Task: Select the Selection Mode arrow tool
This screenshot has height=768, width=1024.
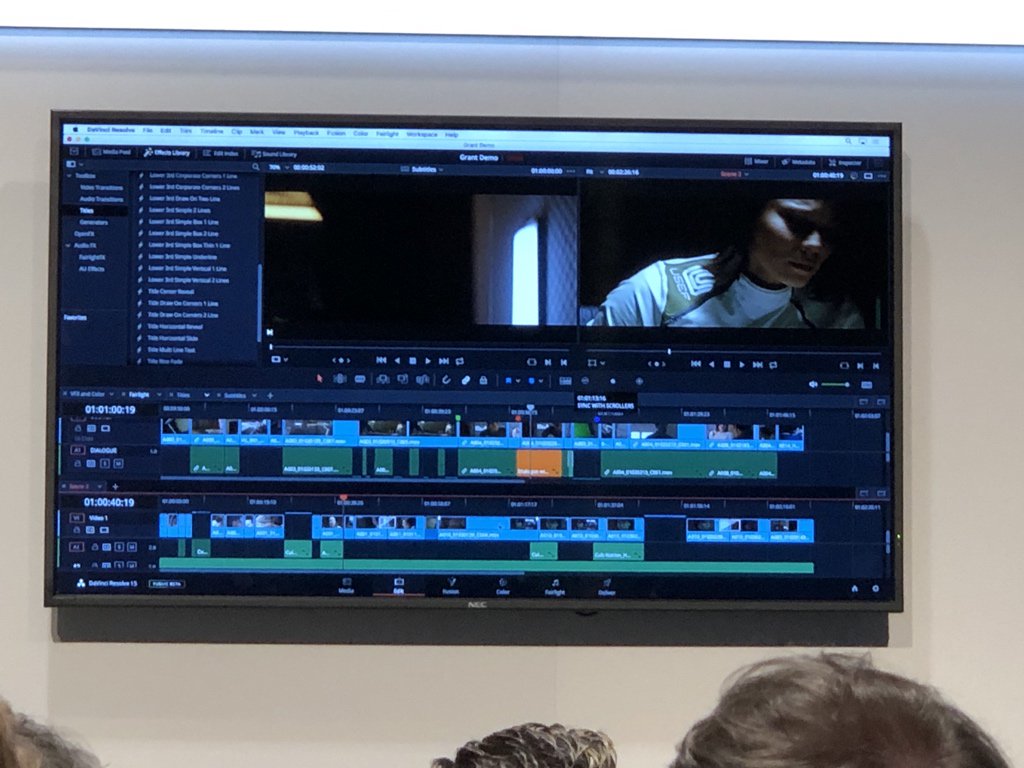Action: 320,378
